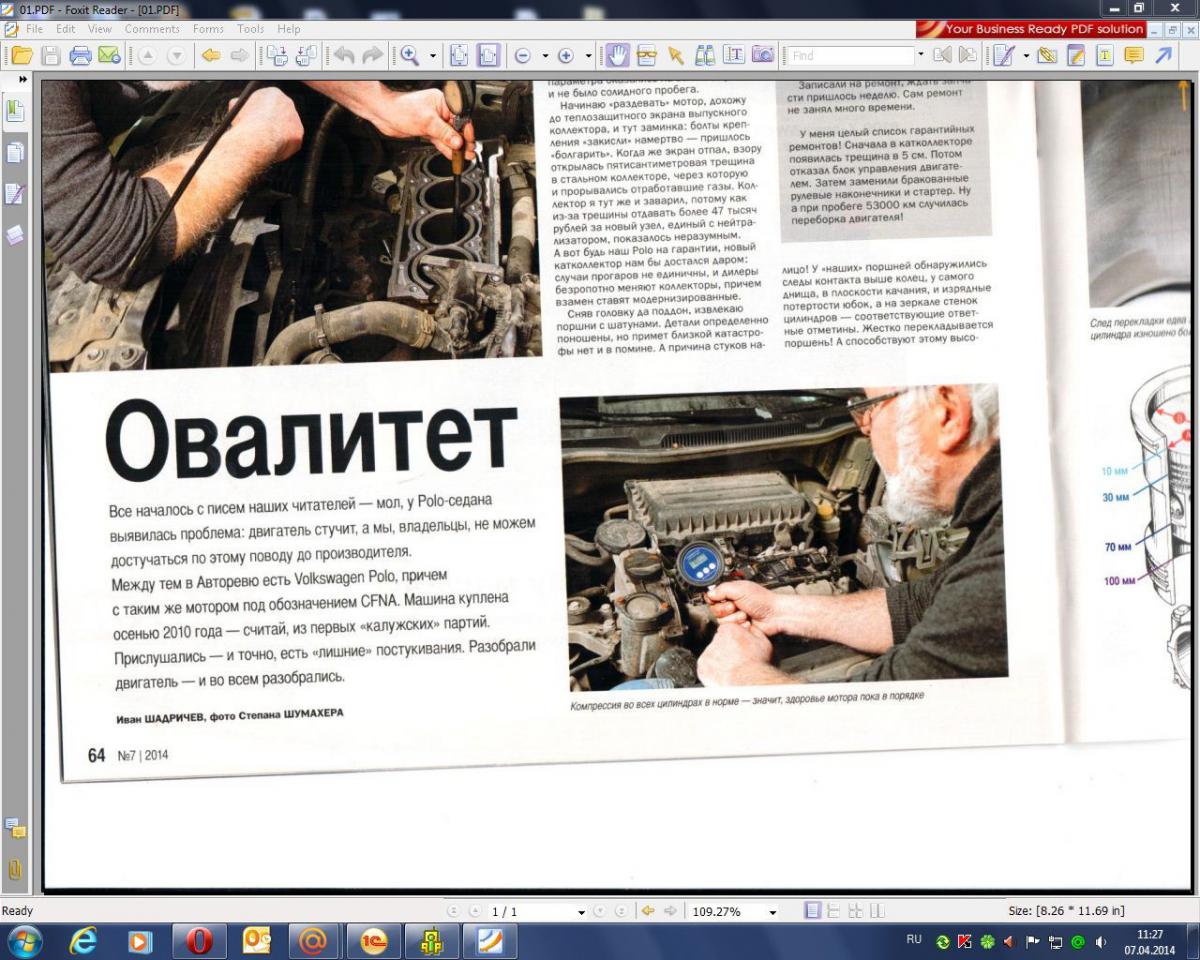
Task: Click the export pages toolbar icon
Action: pos(276,55)
